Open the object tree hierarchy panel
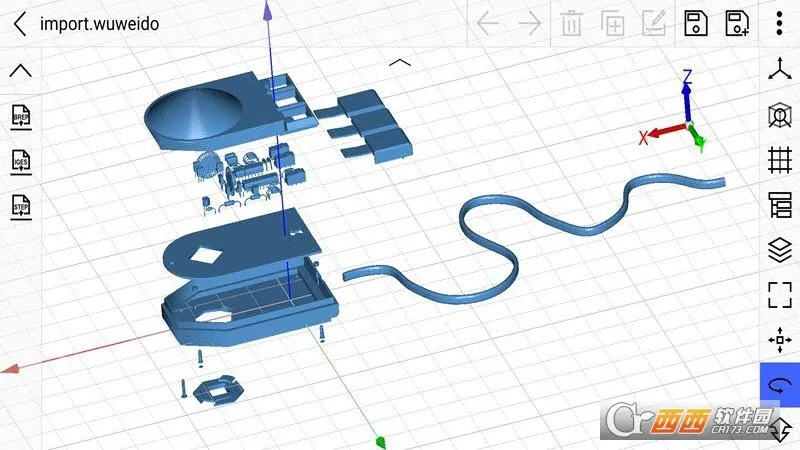 780,205
